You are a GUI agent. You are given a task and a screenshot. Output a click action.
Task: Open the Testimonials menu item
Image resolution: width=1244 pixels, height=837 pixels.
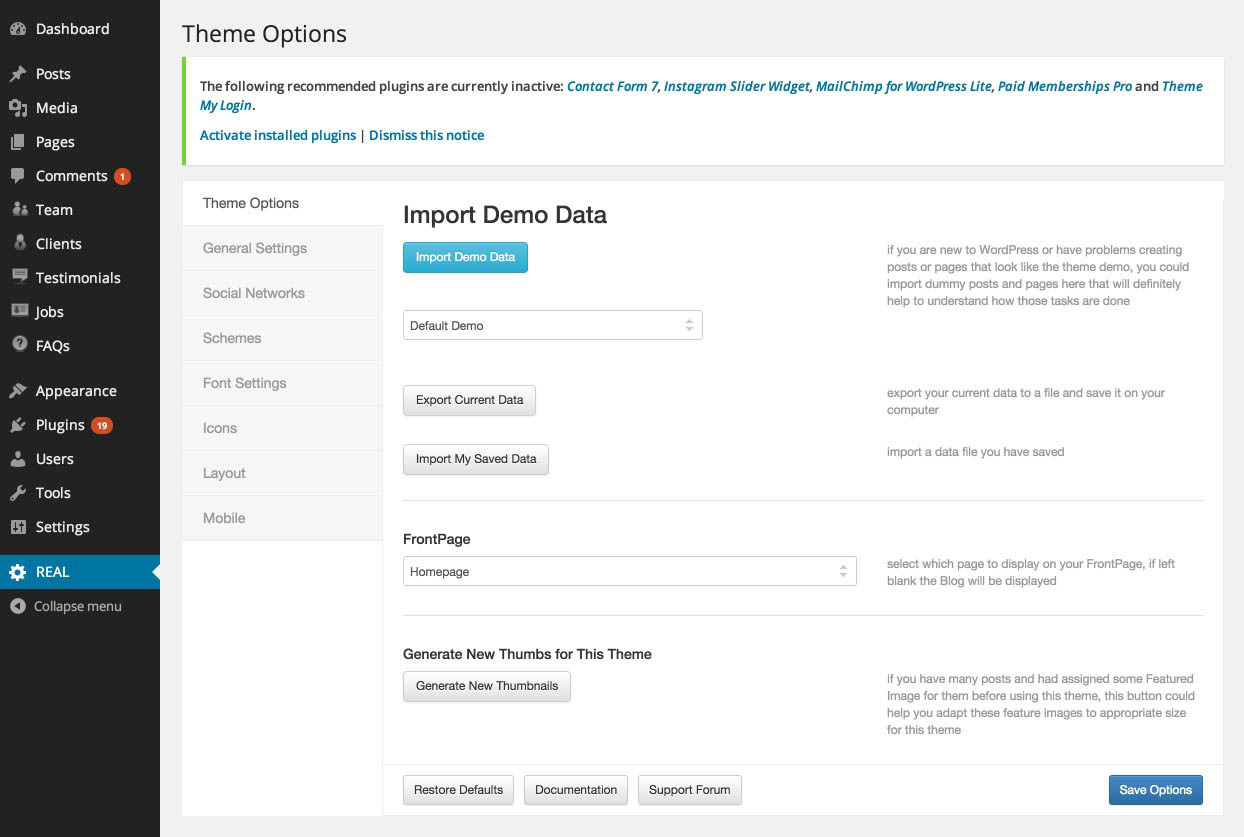[x=78, y=278]
